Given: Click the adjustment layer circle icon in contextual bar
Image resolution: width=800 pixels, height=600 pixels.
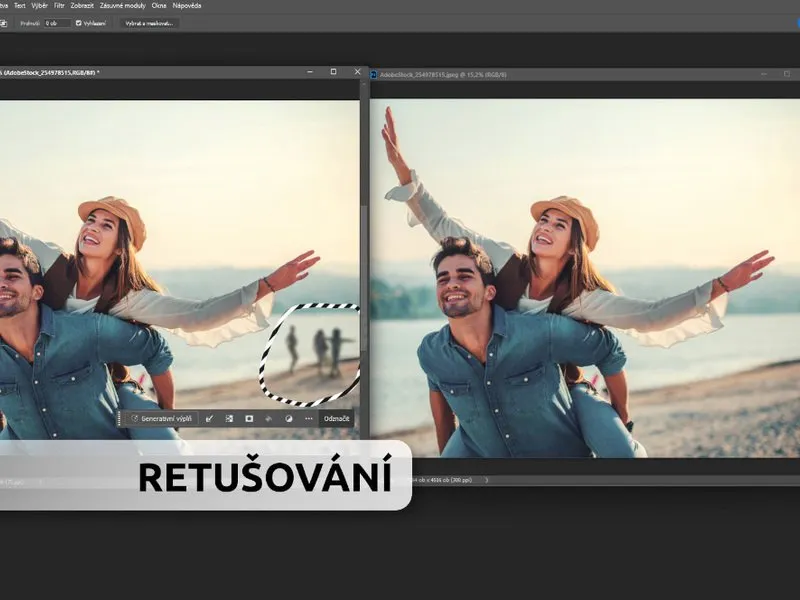Looking at the screenshot, I should pos(289,418).
